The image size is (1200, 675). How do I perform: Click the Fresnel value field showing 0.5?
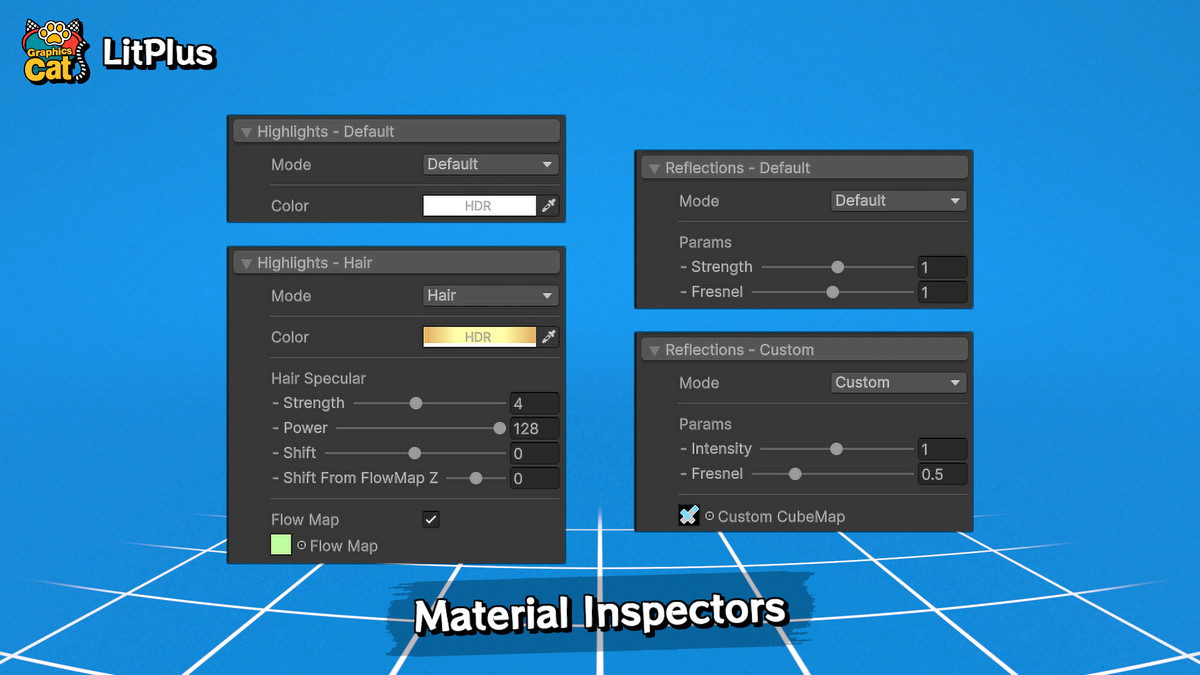[x=942, y=474]
